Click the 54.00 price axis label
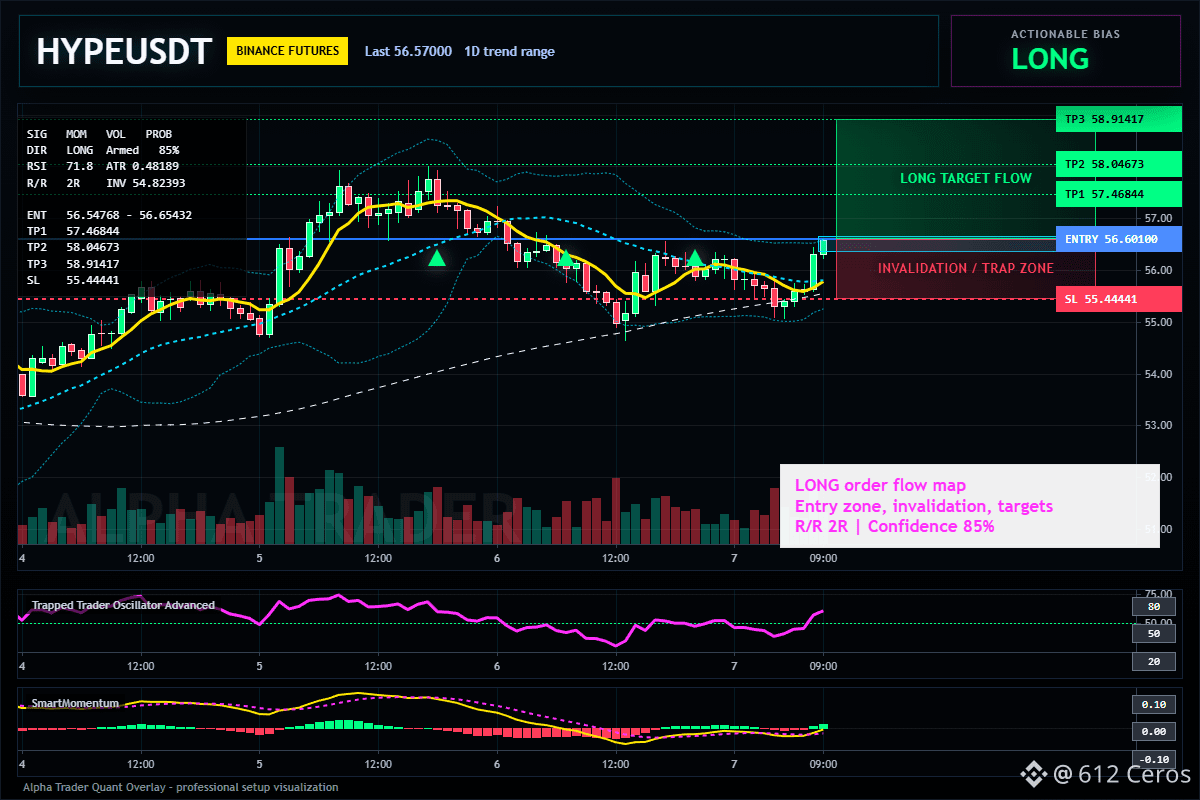The height and width of the screenshot is (800, 1200). [1158, 374]
